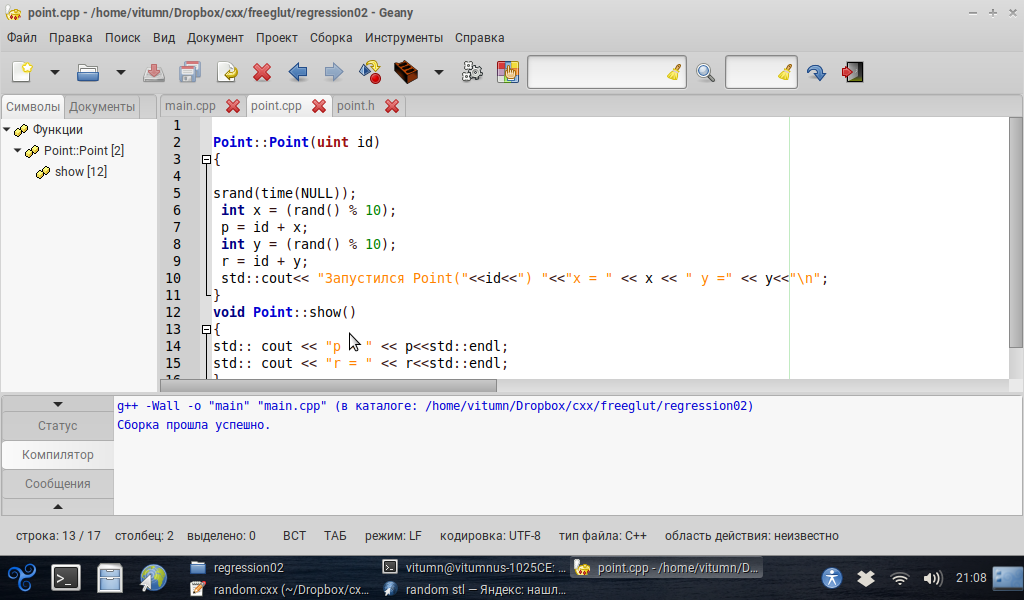
Task: Switch to point.h editor tab
Action: pyautogui.click(x=356, y=106)
